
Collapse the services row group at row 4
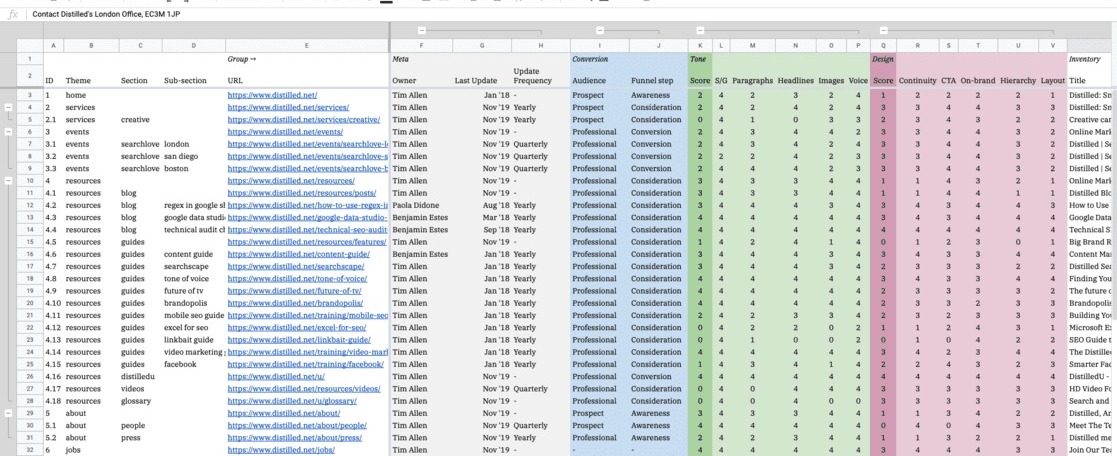(9, 107)
